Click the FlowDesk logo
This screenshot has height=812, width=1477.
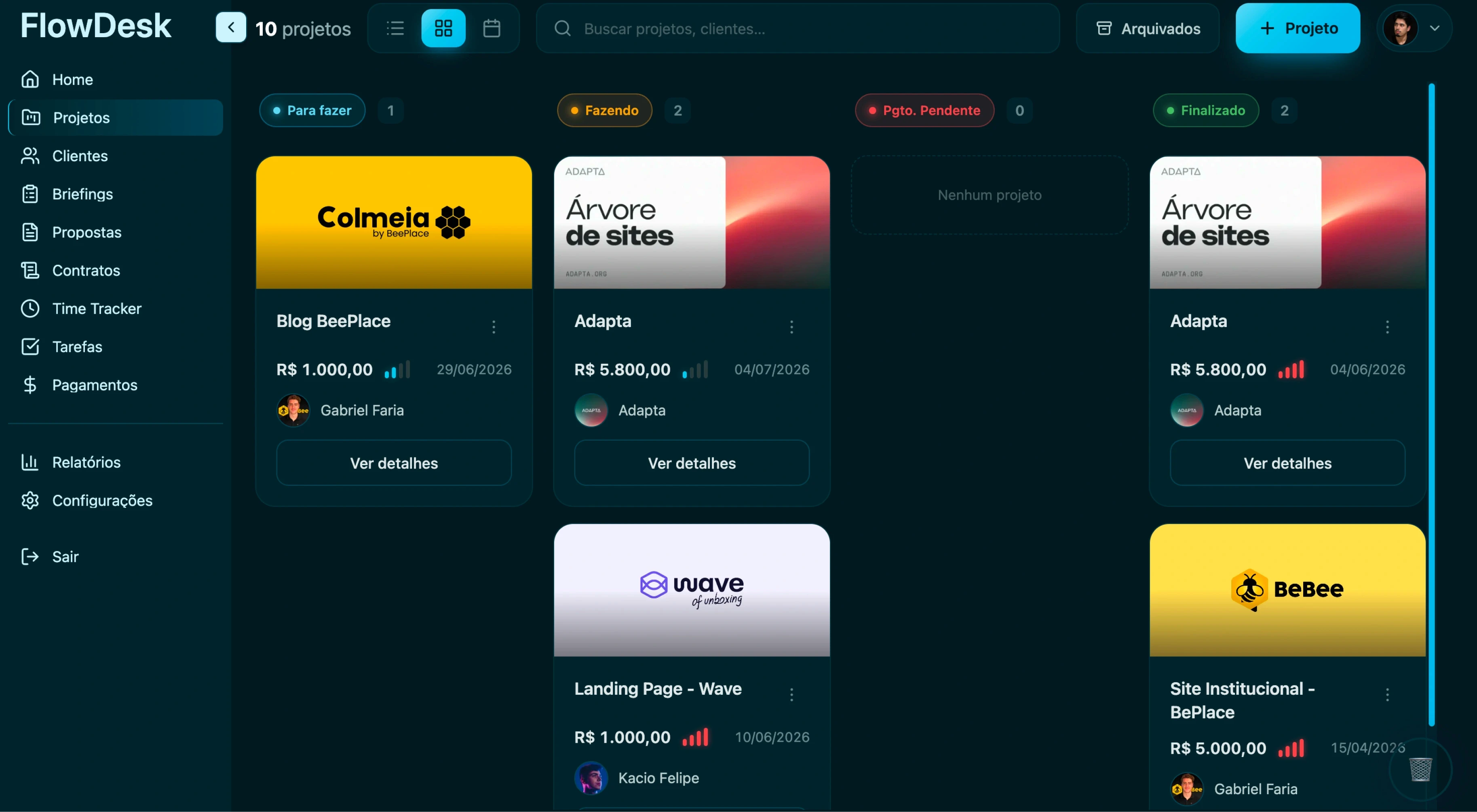point(96,26)
